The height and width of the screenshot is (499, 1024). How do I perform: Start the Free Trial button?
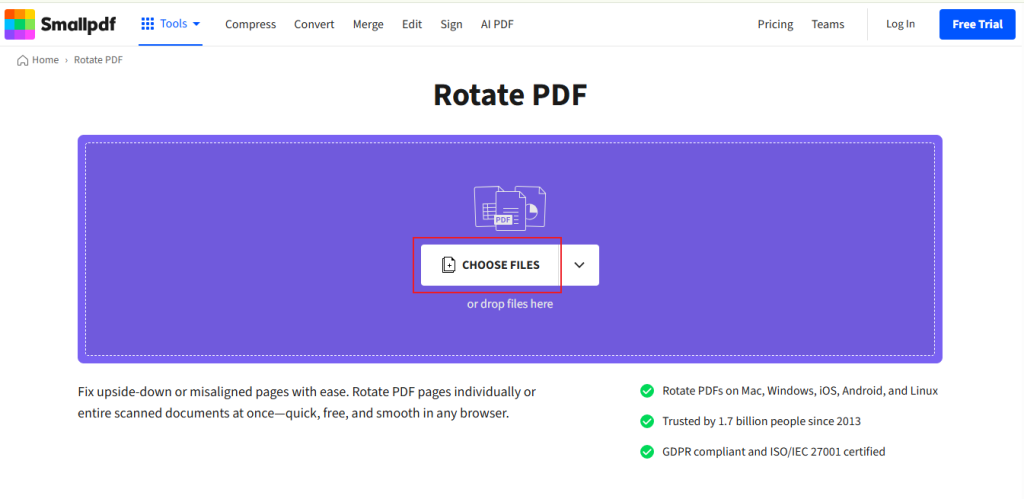[978, 25]
